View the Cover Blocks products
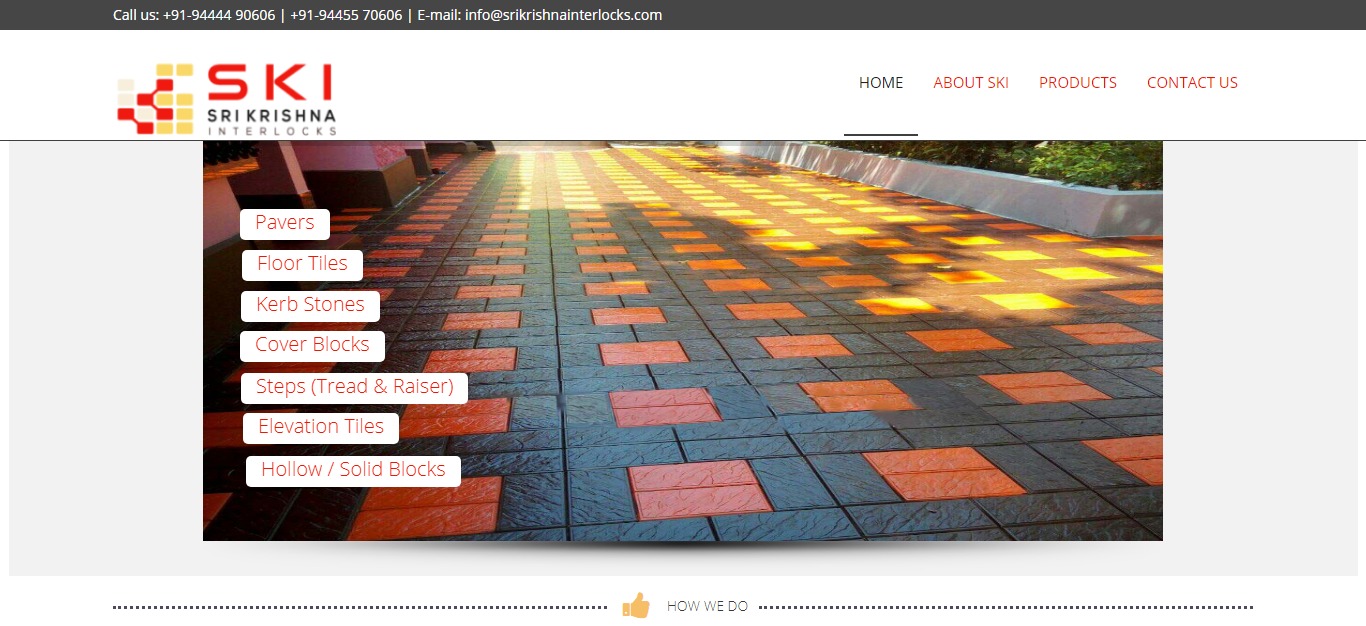The width and height of the screenshot is (1366, 626). [x=312, y=346]
